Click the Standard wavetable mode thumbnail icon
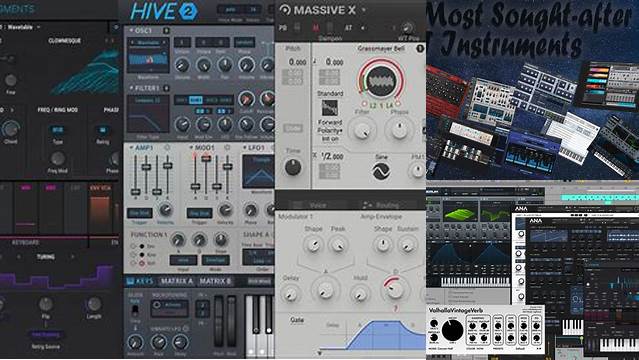Screen dimensions: 639x360 pyautogui.click(x=329, y=108)
